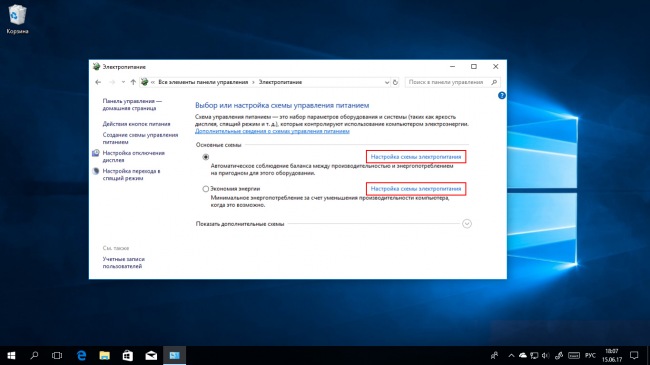
Task: Refresh the control panel page
Action: [x=395, y=82]
